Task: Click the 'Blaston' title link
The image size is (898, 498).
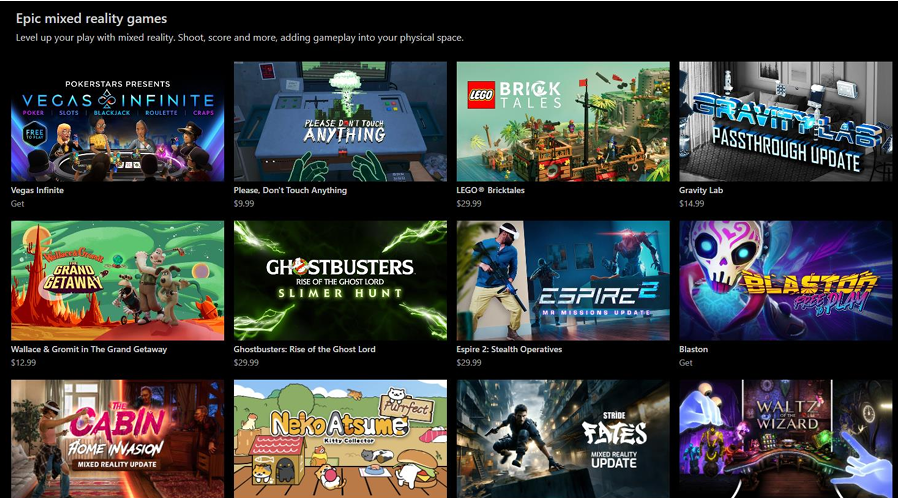Action: (694, 349)
